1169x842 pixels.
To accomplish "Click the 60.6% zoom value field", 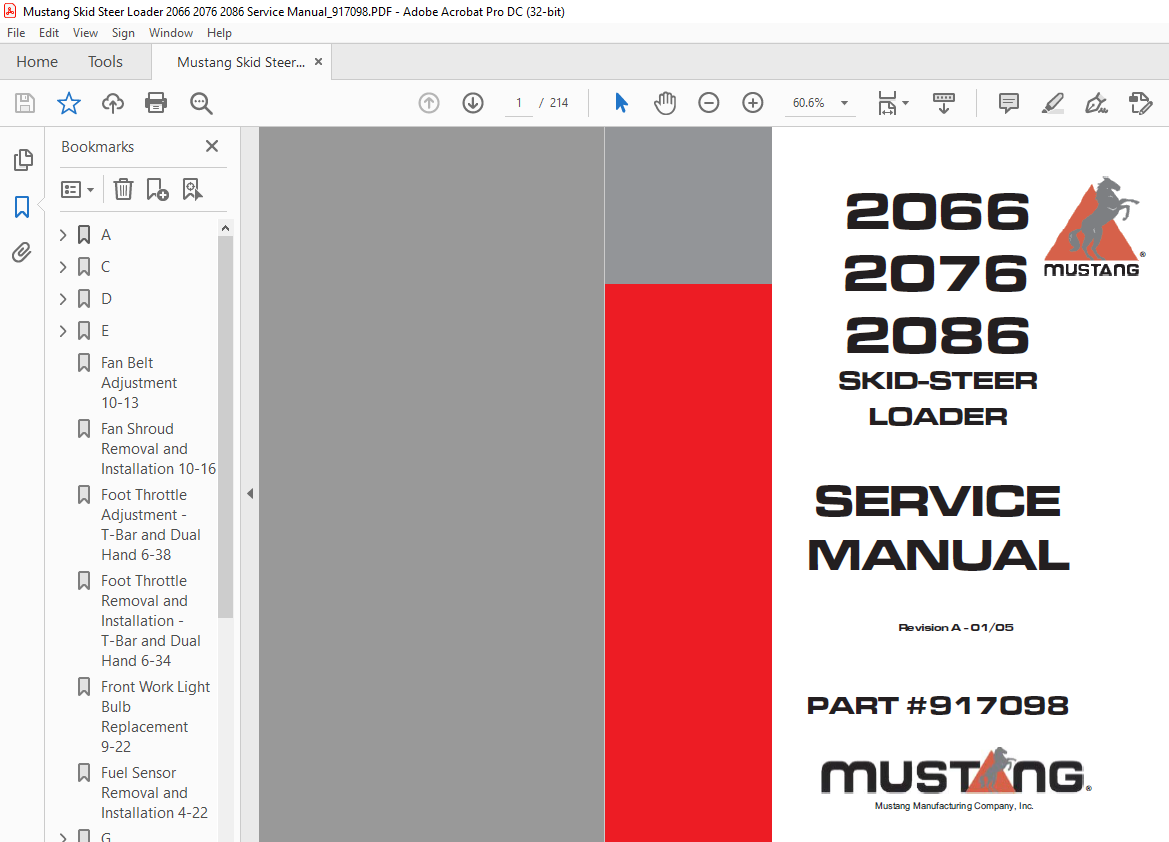I will [809, 103].
